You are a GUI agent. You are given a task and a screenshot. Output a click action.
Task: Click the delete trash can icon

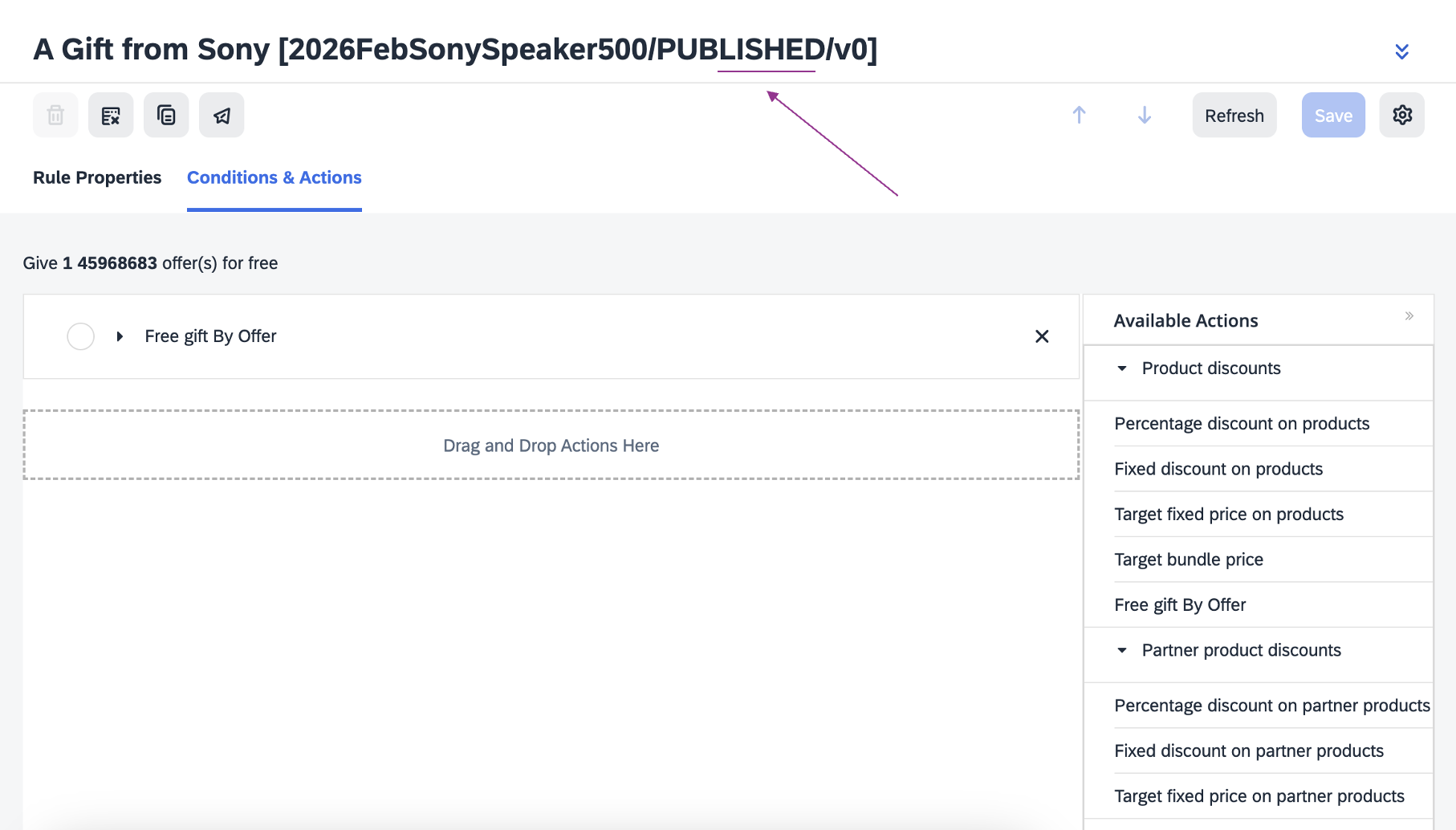(55, 116)
